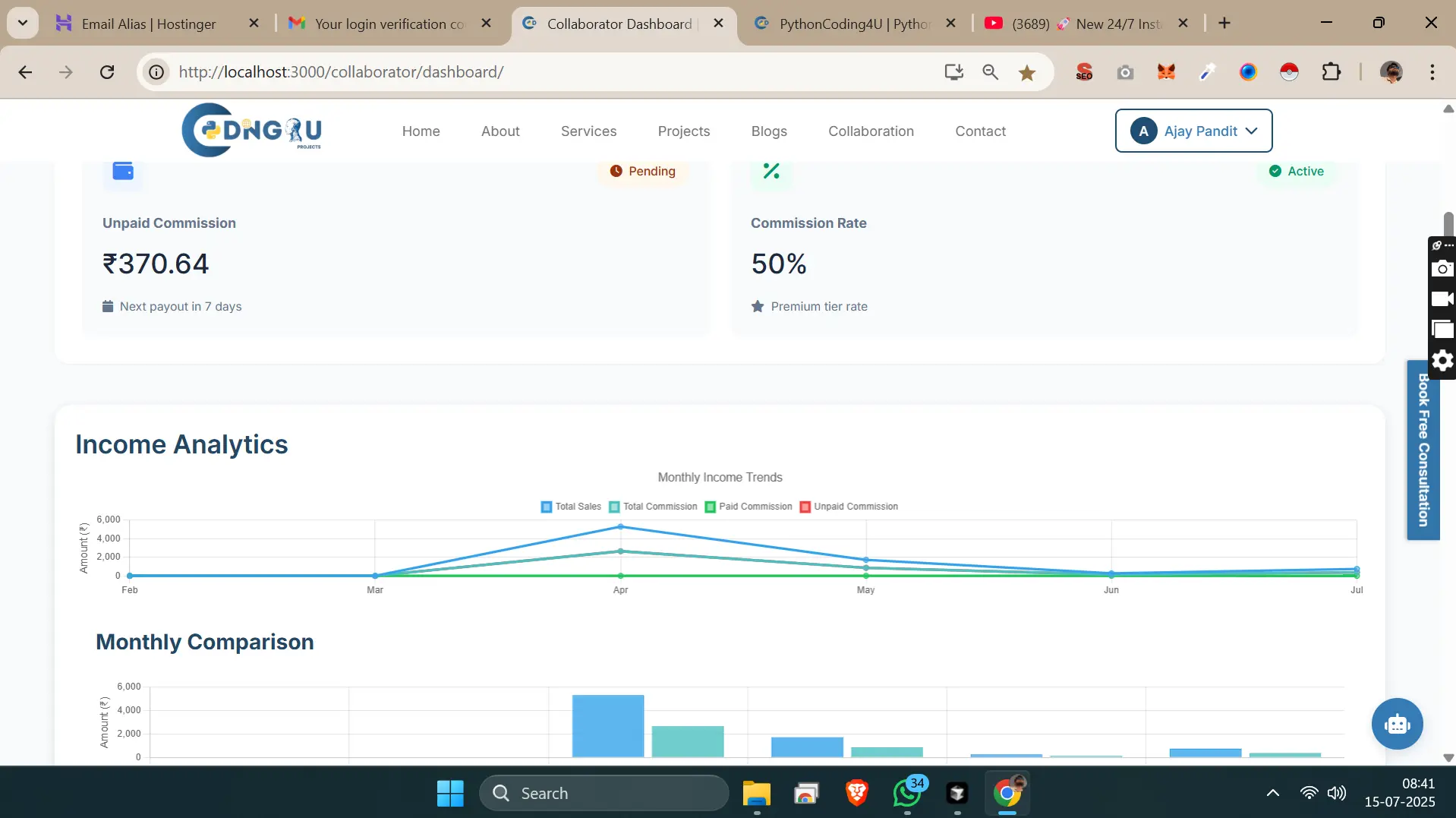Expand the Ajay Pandit user dropdown
The image size is (1456, 818).
[x=1193, y=131]
